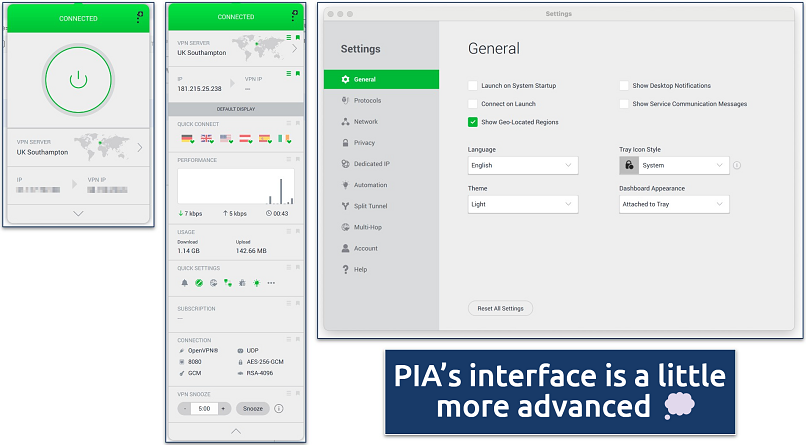Click the drag handle on the VPN Server tile
The image size is (806, 445).
click(289, 38)
